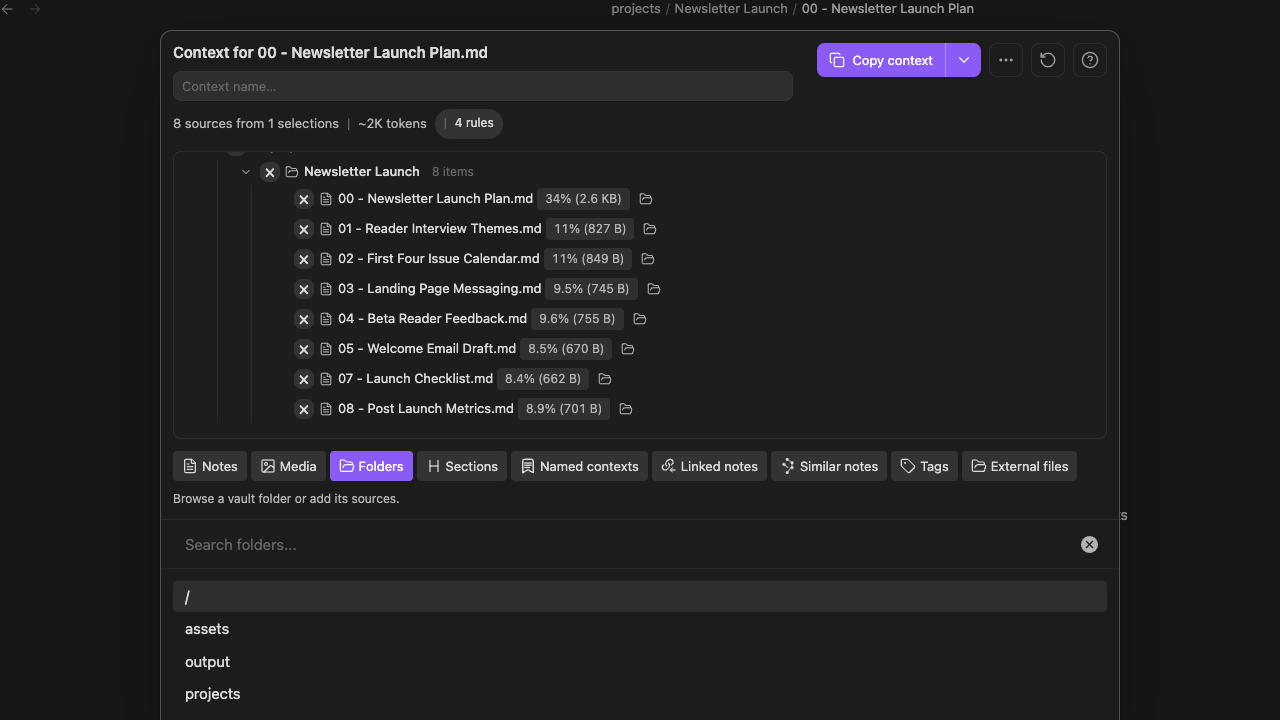Click the 00 - Newsletter Launch Plan breadcrumb
Image resolution: width=1280 pixels, height=720 pixels.
click(888, 9)
